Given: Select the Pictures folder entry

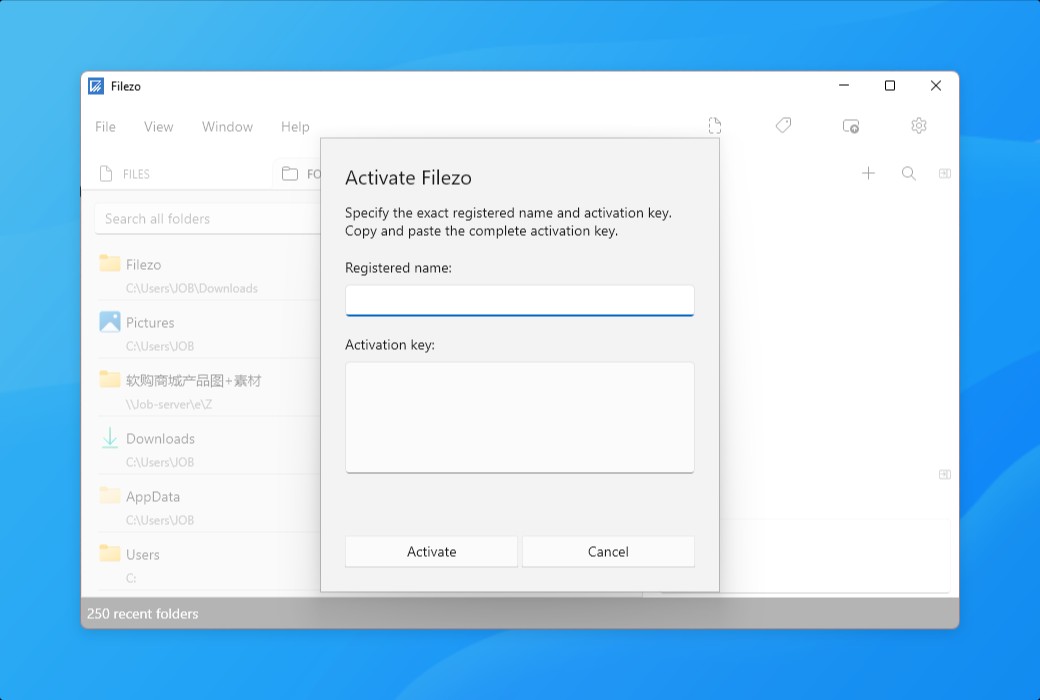Looking at the screenshot, I should coord(209,333).
